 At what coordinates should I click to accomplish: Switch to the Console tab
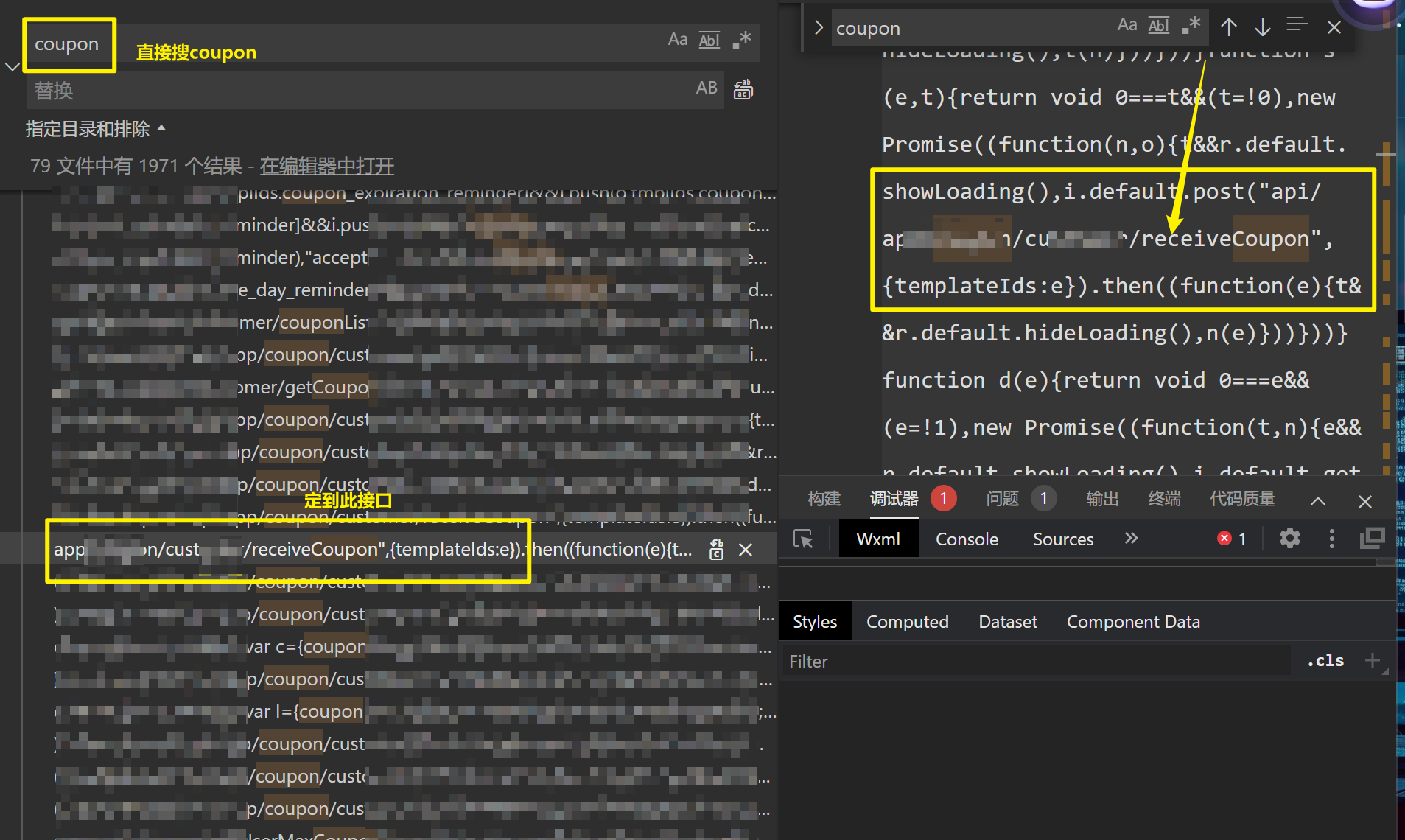[x=967, y=539]
